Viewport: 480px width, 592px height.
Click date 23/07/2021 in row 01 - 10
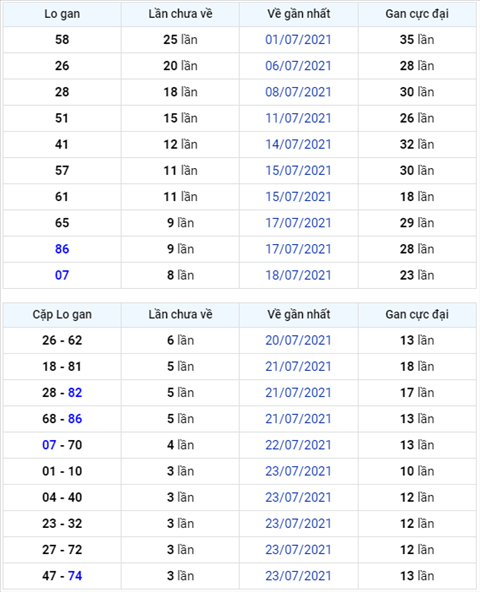(x=298, y=471)
